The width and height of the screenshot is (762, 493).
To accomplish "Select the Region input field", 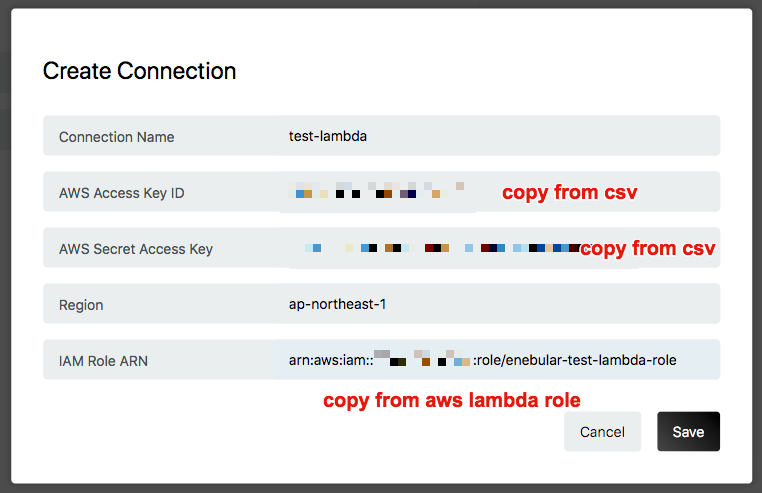I will (x=500, y=304).
